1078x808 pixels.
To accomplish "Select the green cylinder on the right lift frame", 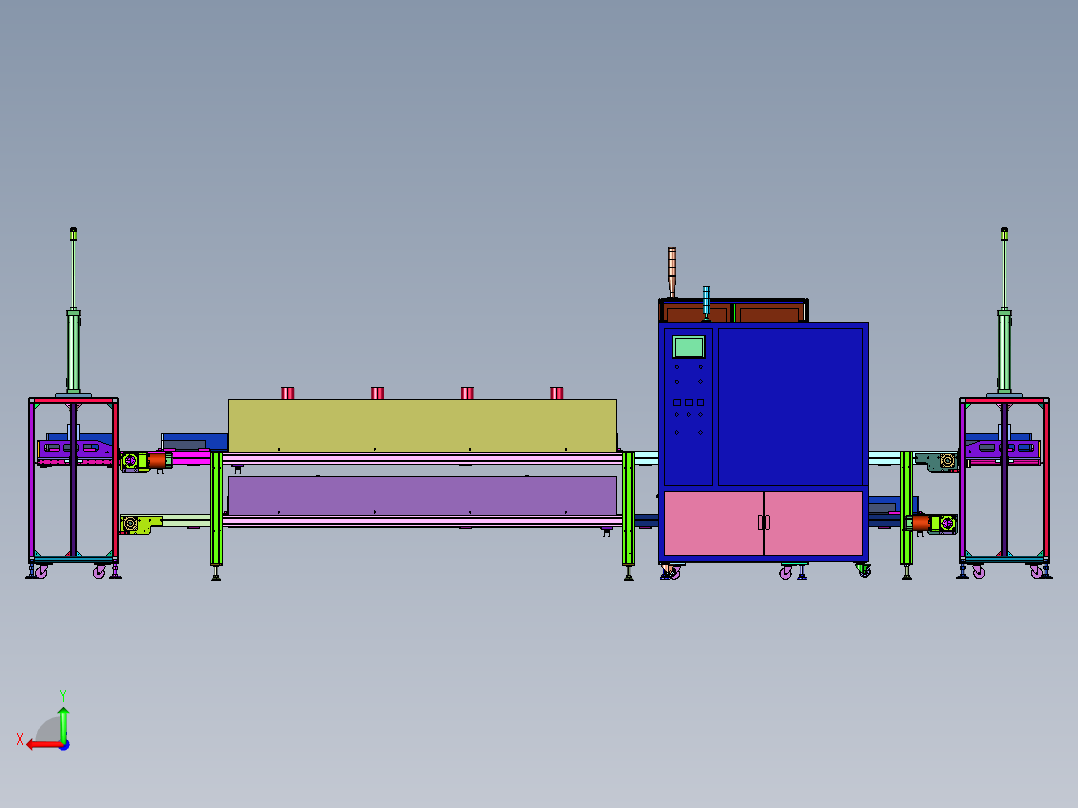I will pyautogui.click(x=1004, y=351).
